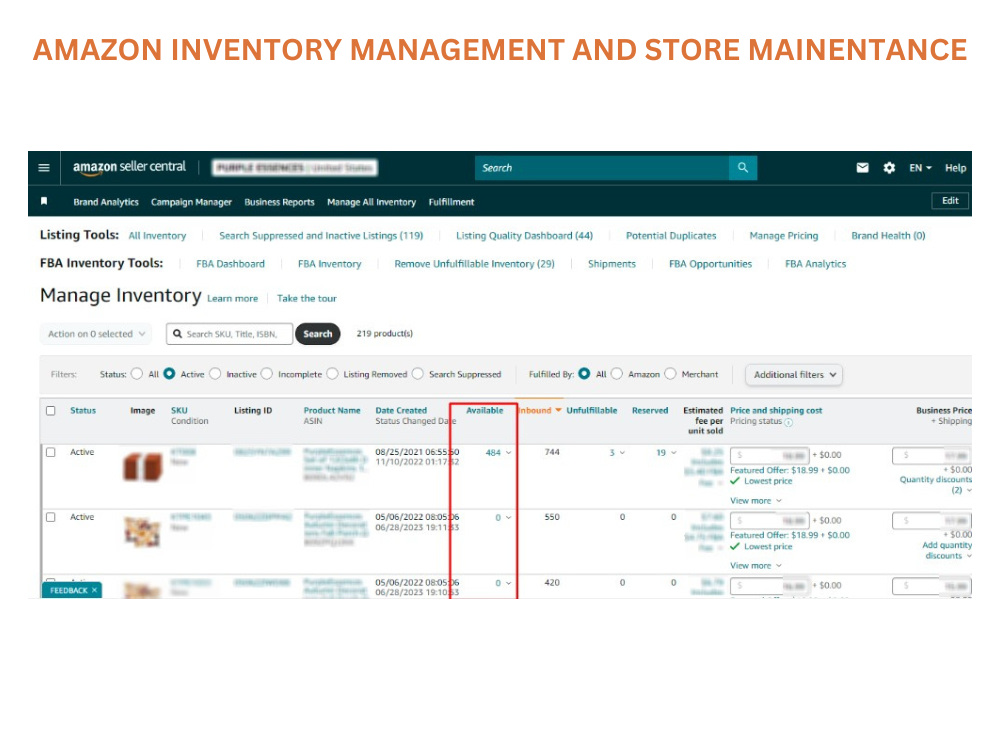
Task: Click Add quantity discounts link
Action: [947, 550]
